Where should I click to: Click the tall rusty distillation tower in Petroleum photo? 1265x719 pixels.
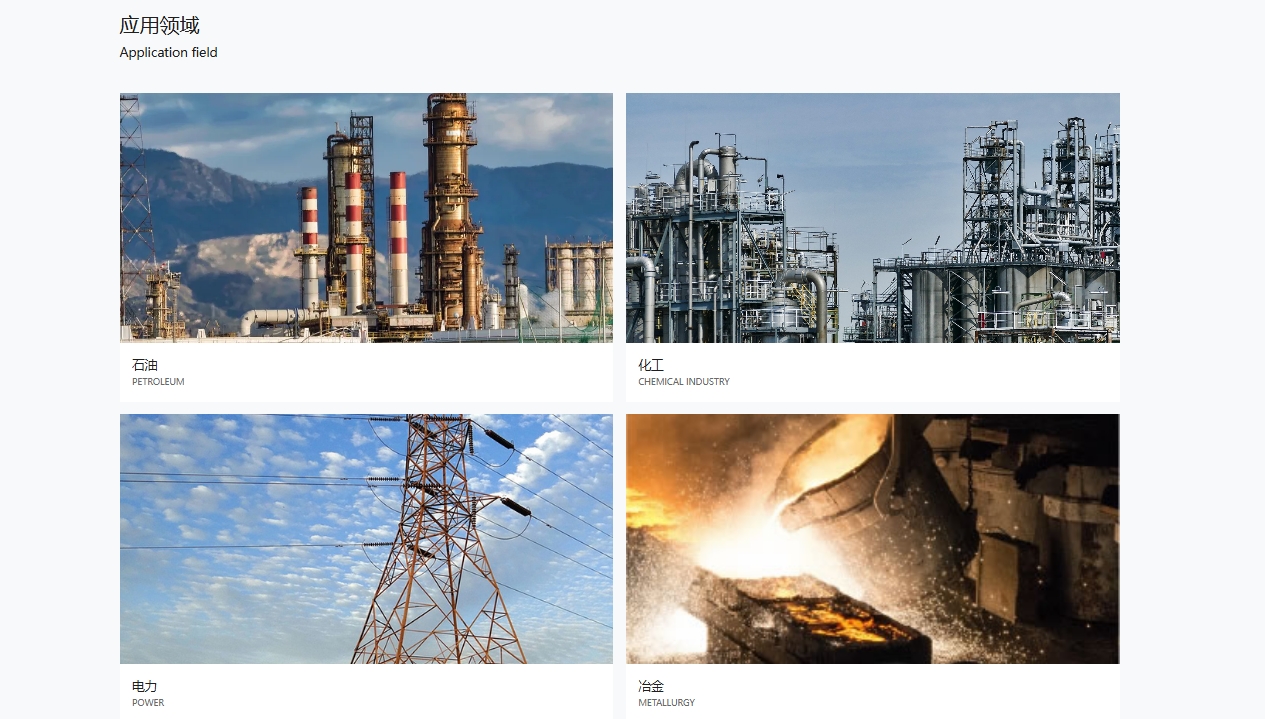pos(450,210)
